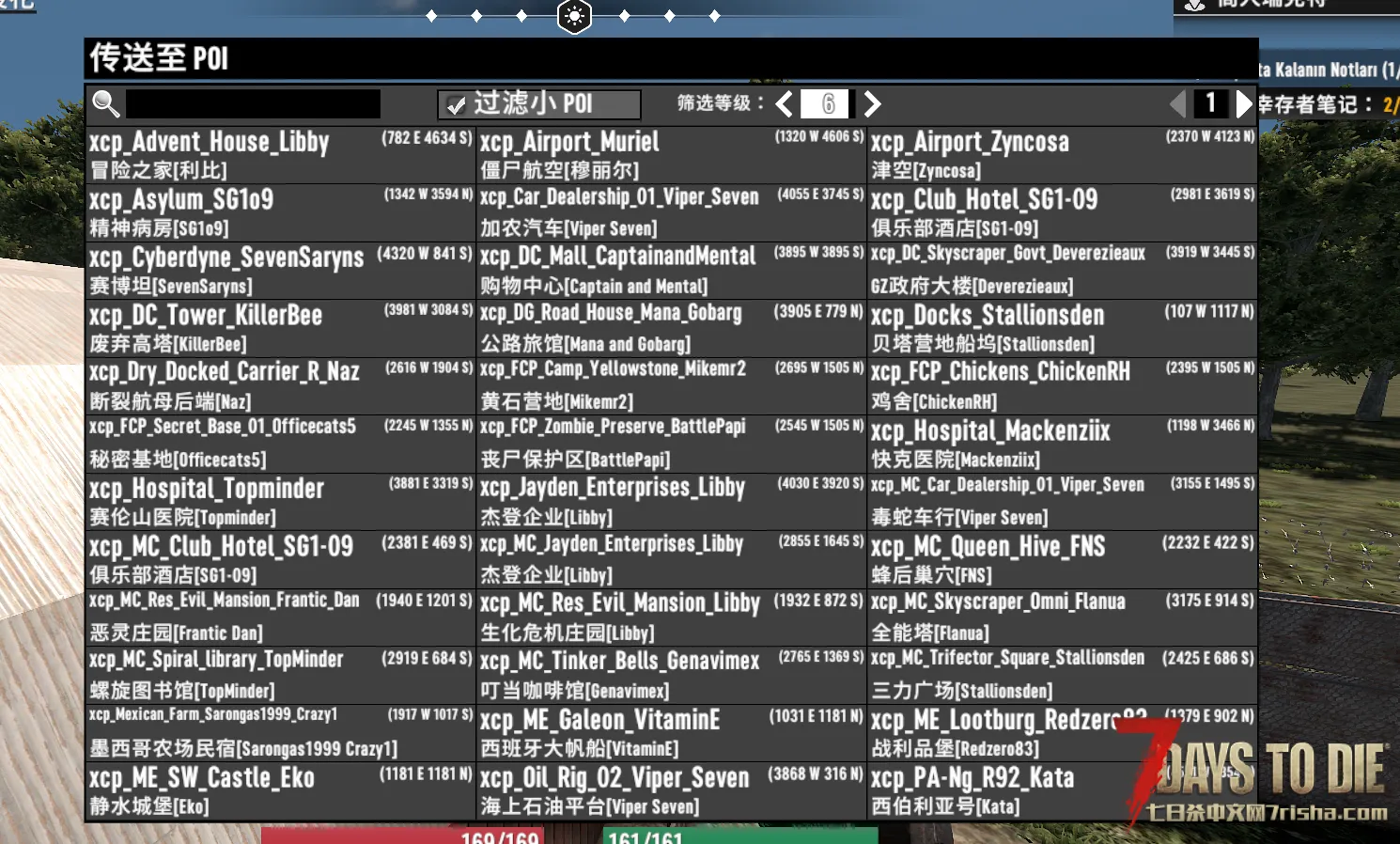Click the magnifying glass search icon

point(106,103)
